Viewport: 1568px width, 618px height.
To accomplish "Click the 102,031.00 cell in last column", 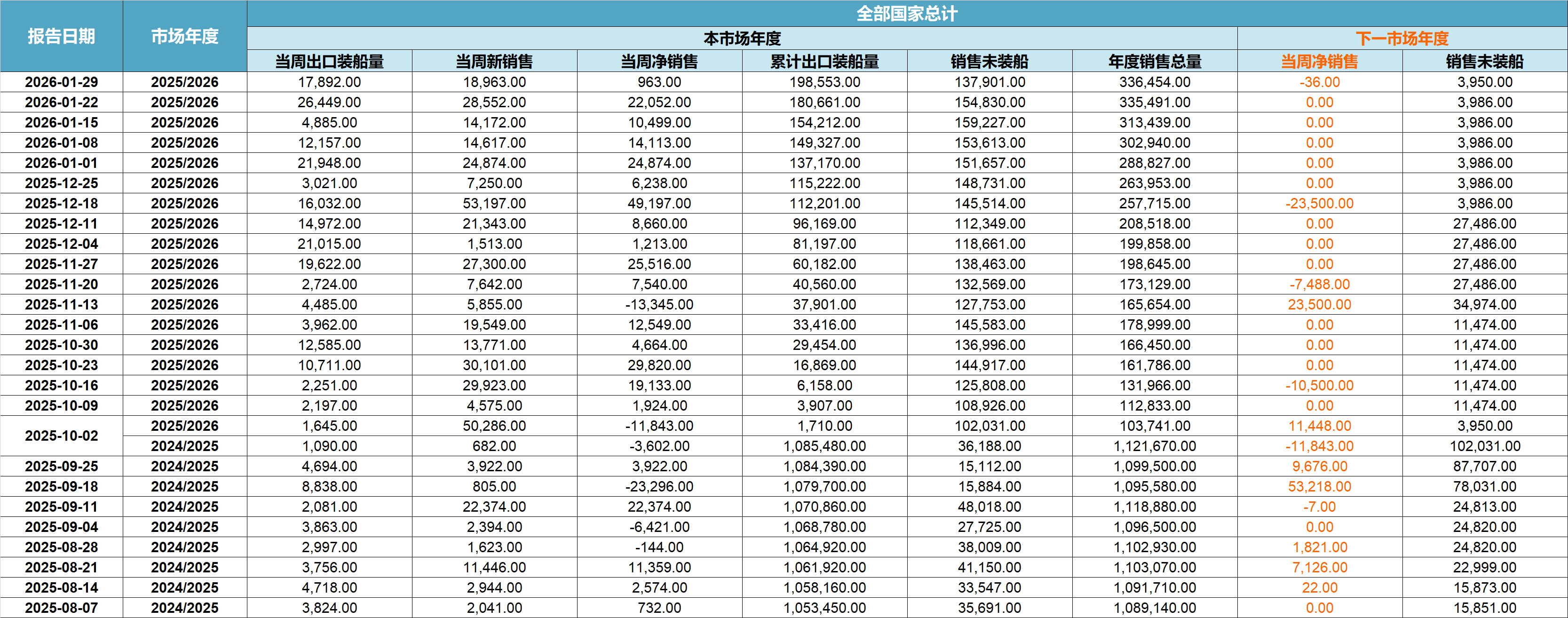I will [x=1485, y=446].
